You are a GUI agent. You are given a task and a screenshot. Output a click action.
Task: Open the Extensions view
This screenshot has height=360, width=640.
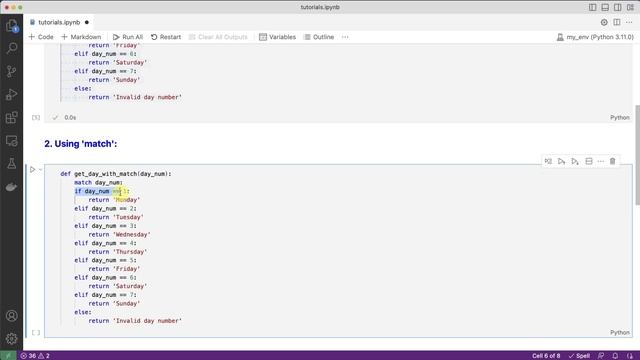pyautogui.click(x=11, y=118)
